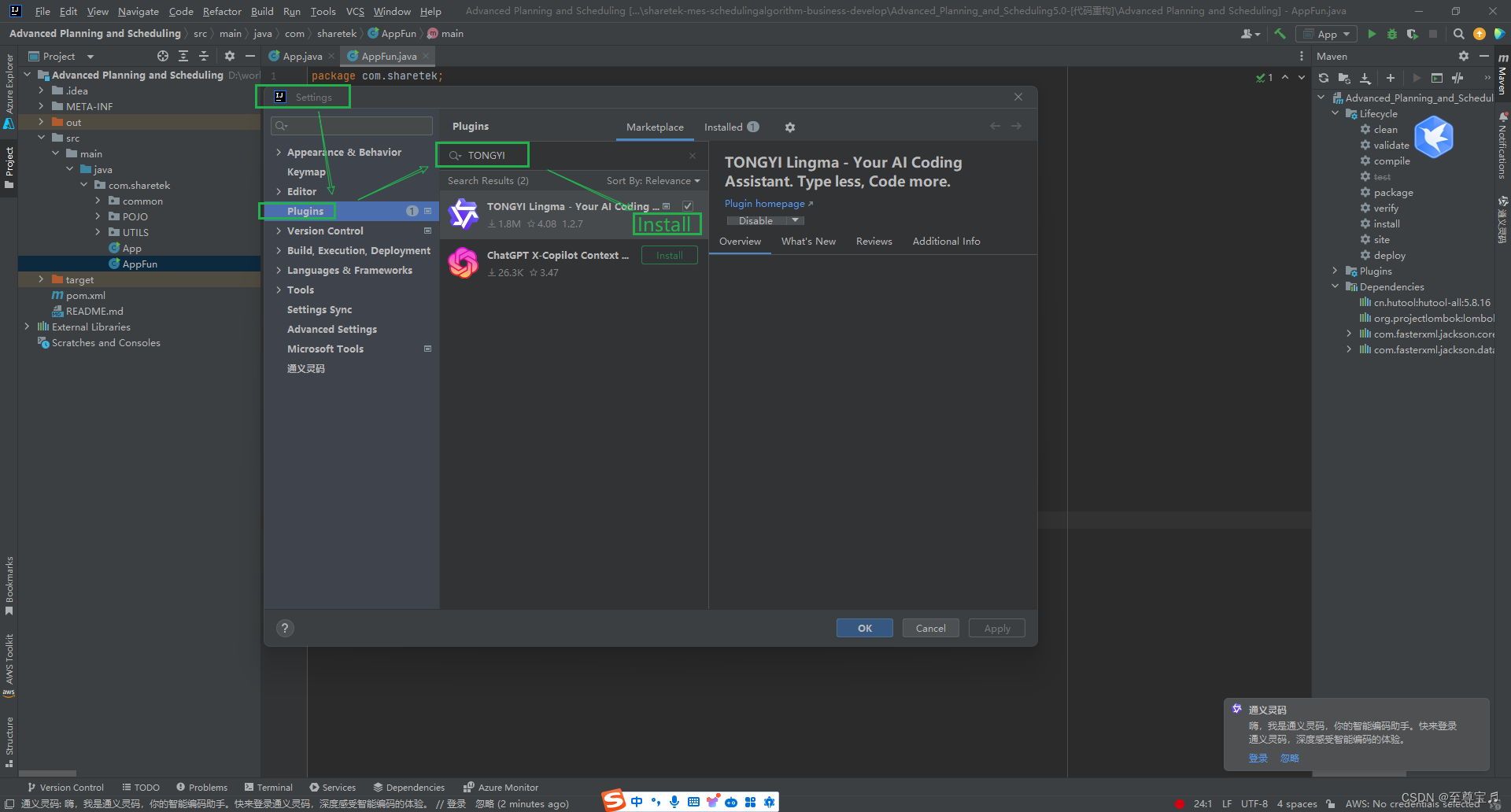Uncheck the TONGYI Lingma enabled checkbox
This screenshot has height=812, width=1511.
point(688,206)
